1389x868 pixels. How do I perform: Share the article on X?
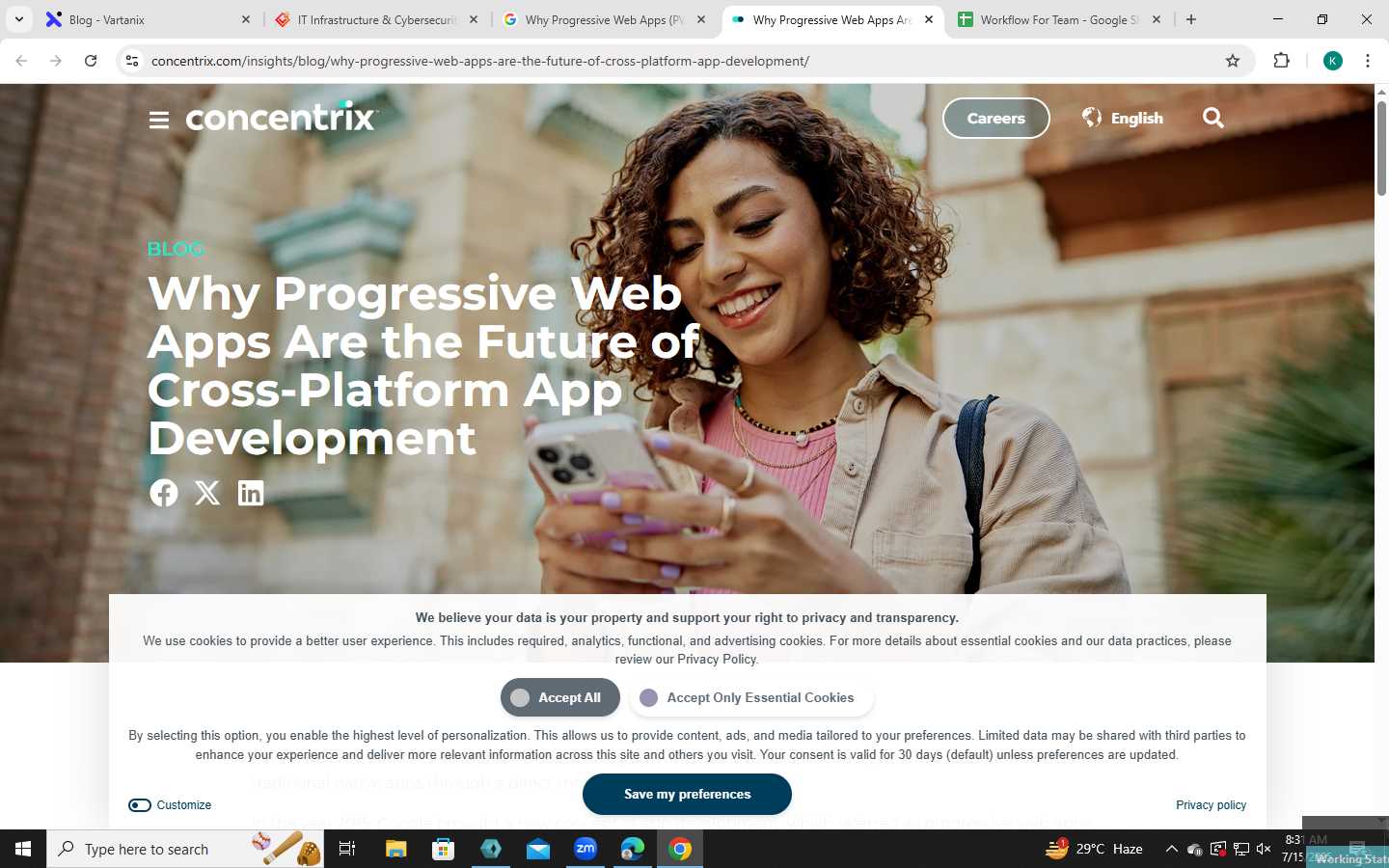coord(207,493)
